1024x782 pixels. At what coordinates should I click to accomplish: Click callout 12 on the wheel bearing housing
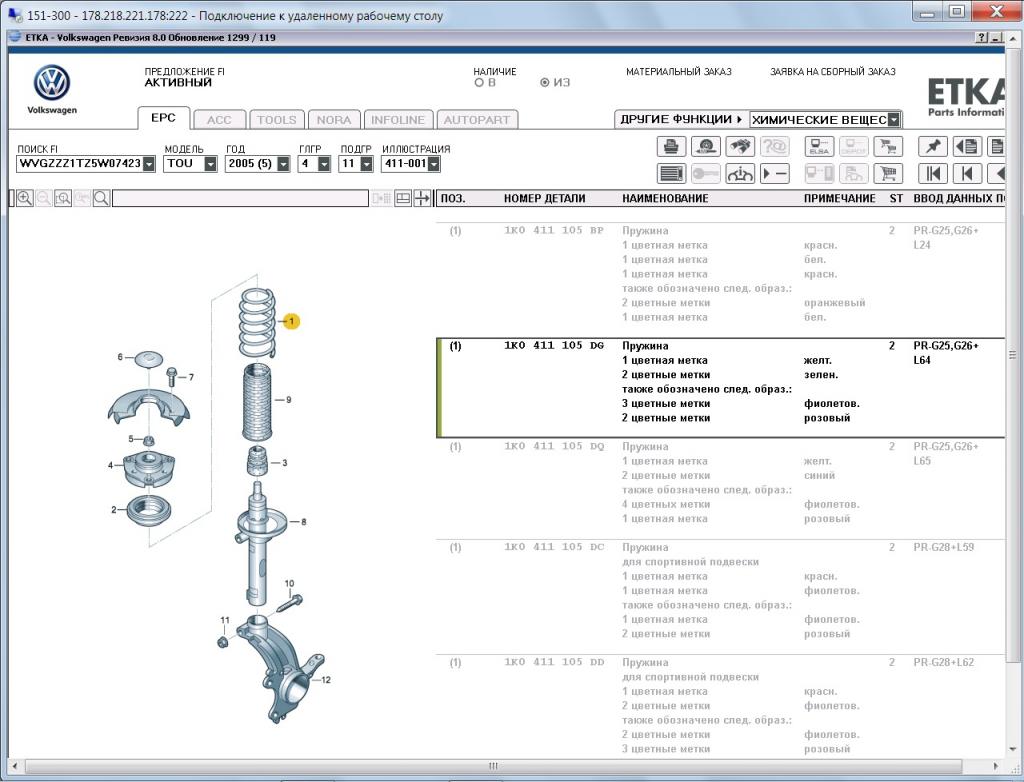326,680
